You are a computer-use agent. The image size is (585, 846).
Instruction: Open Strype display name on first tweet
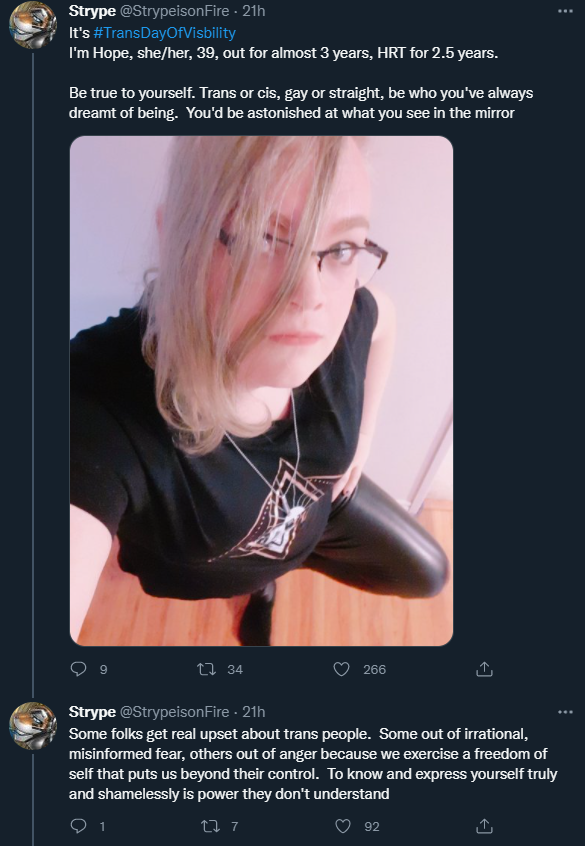click(92, 11)
